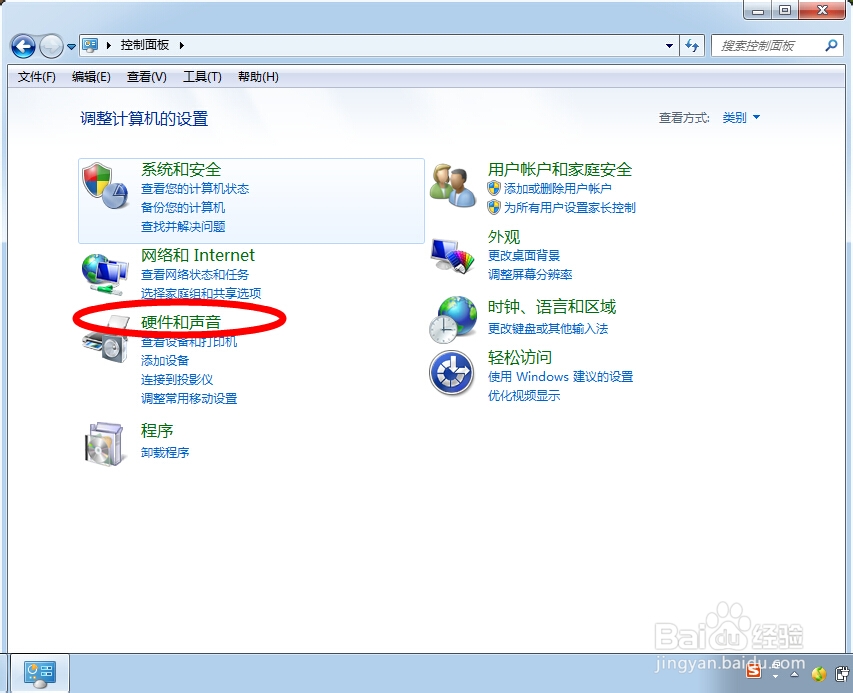The image size is (853, 693).
Task: Click 查看网络状态和任务 link
Action: (195, 275)
